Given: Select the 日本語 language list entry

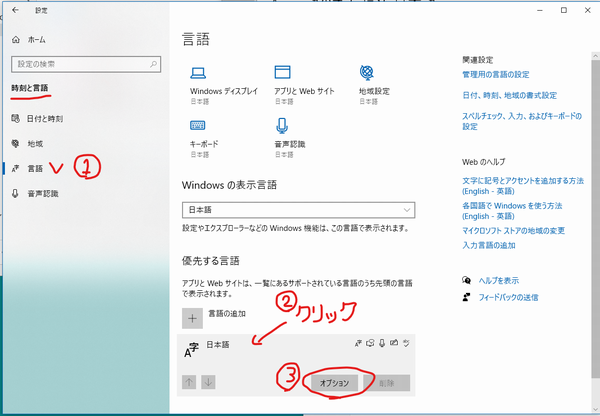Looking at the screenshot, I should point(296,365).
